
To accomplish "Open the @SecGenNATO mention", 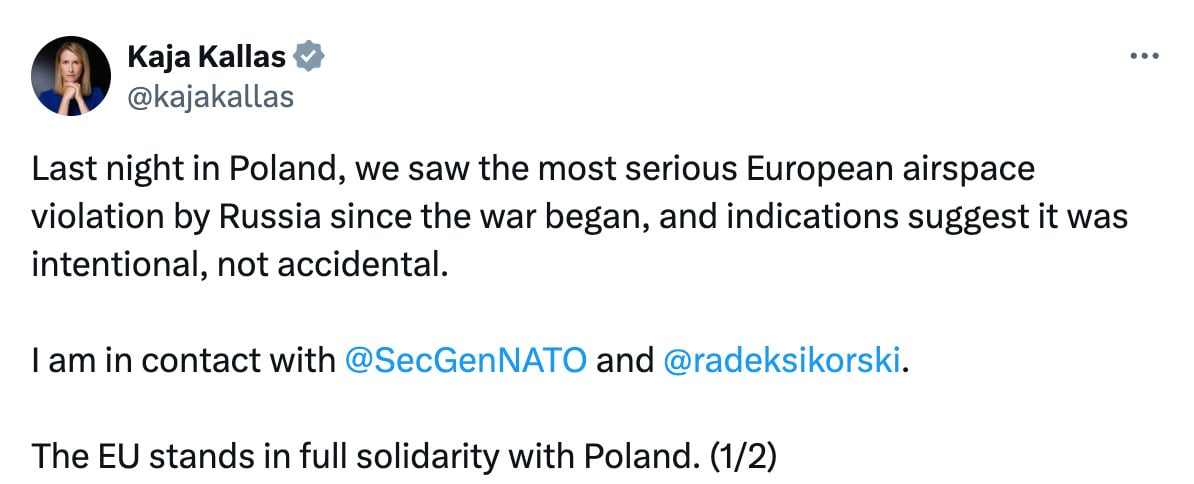I will [x=466, y=361].
